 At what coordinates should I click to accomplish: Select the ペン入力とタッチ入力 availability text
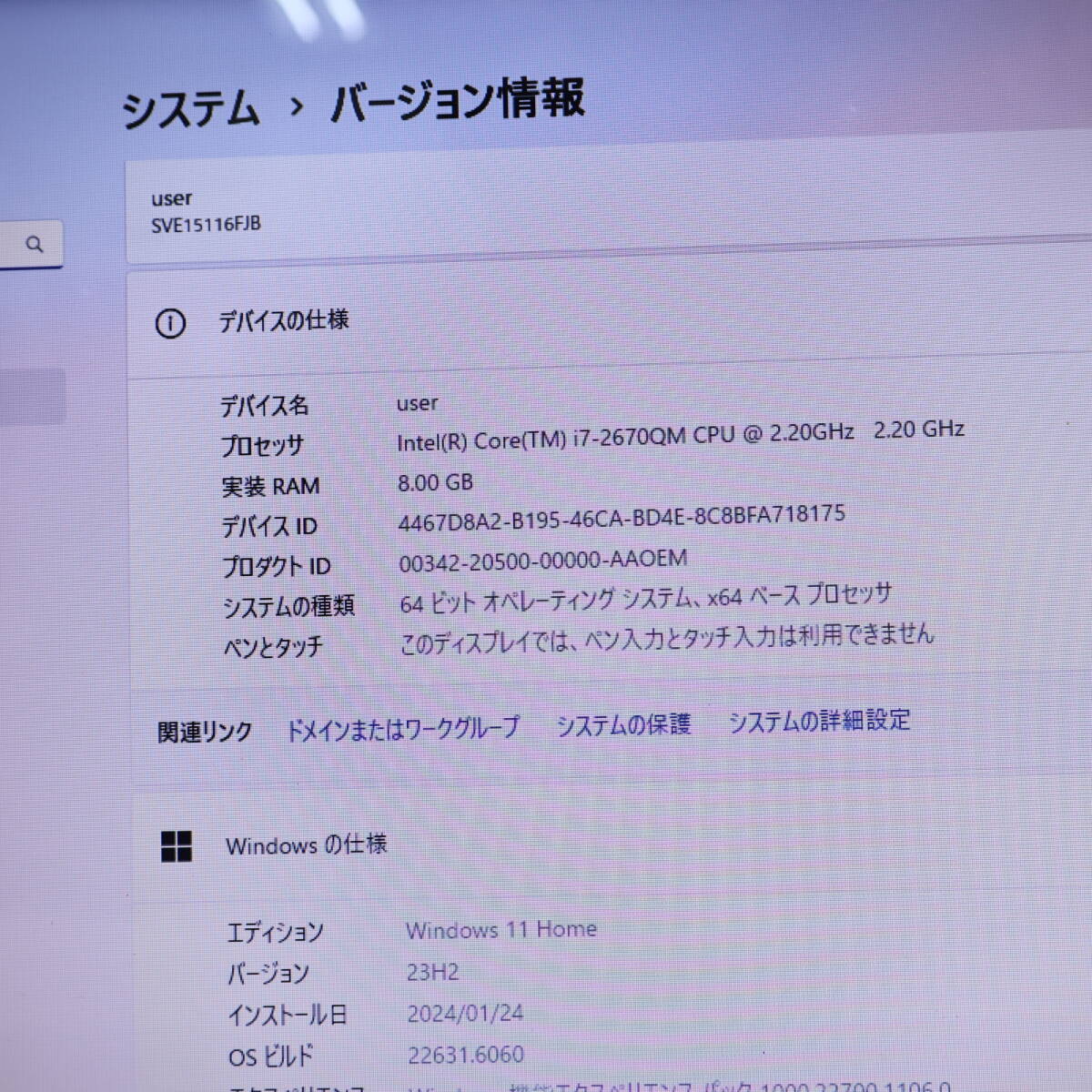tap(666, 638)
